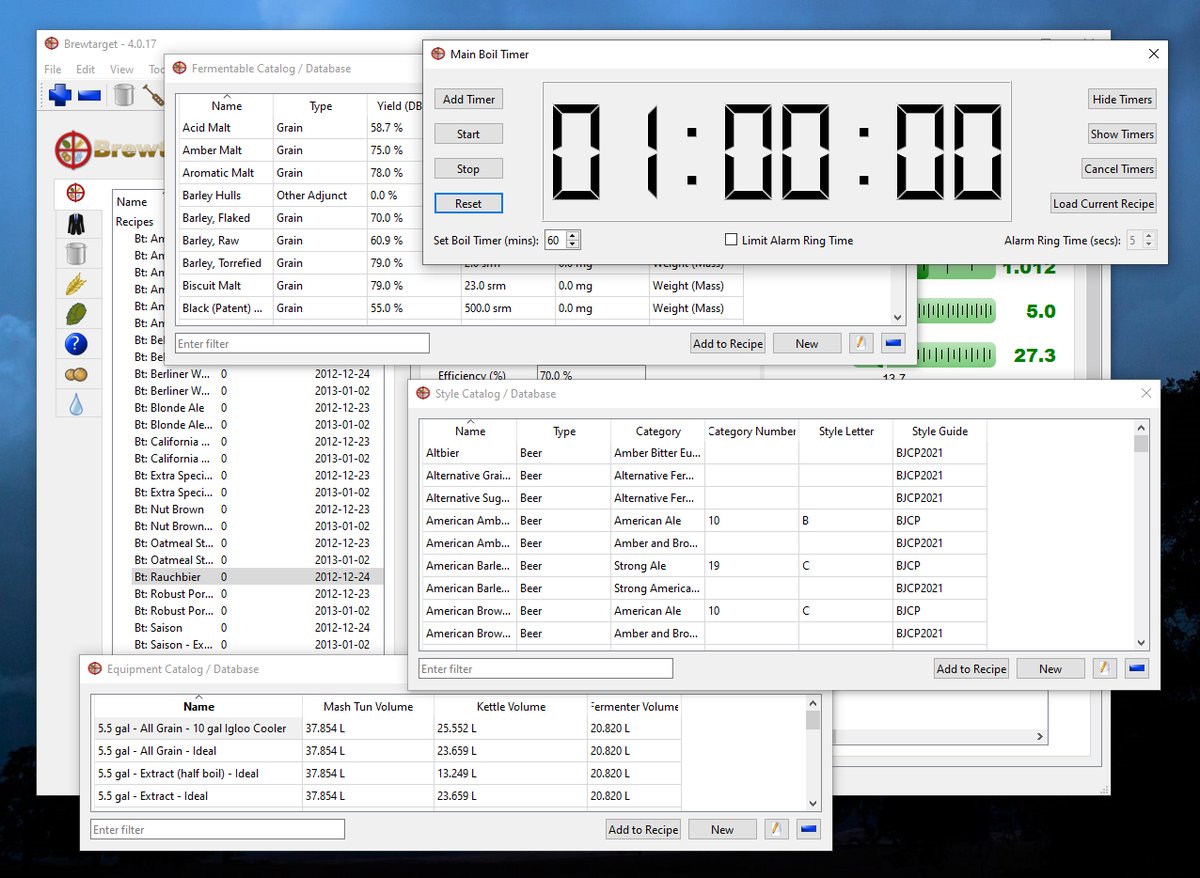
Task: Stop the boil timer
Action: point(469,169)
